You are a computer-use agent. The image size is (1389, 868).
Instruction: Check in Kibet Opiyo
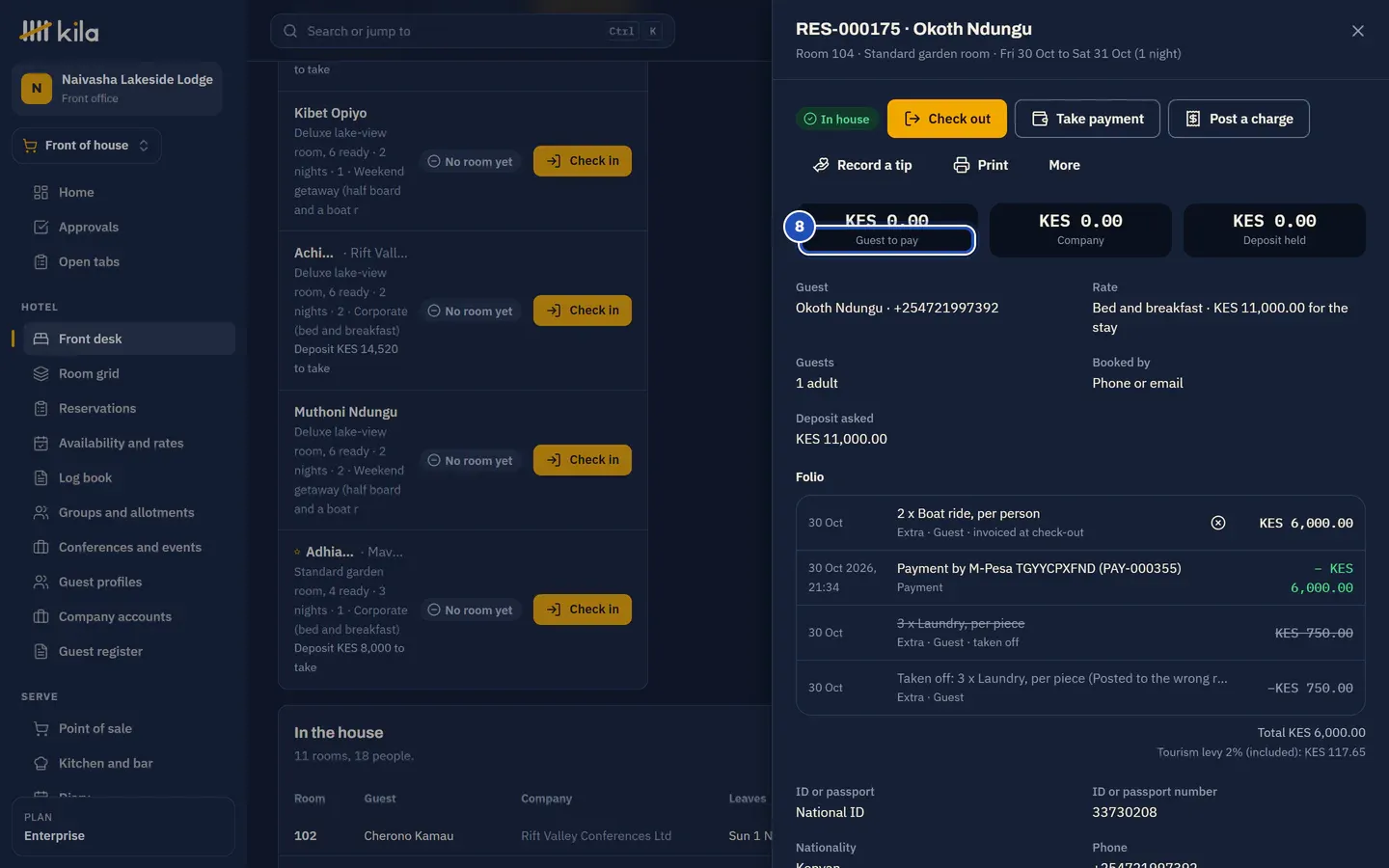583,161
